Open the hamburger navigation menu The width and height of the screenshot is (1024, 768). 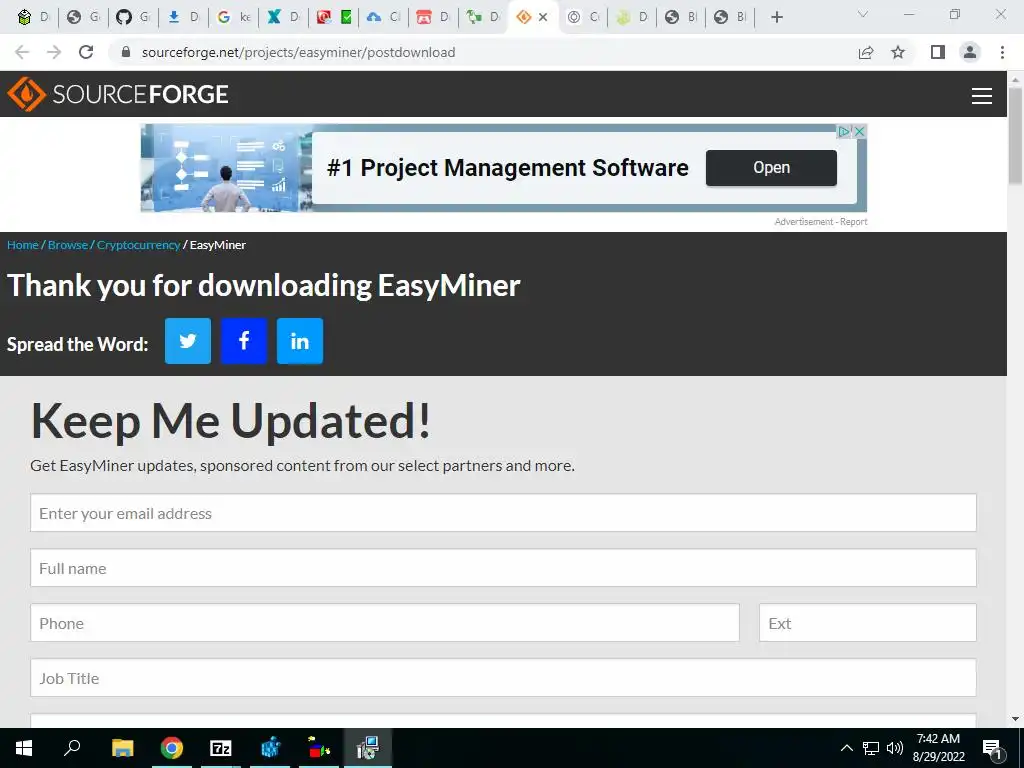[x=982, y=95]
